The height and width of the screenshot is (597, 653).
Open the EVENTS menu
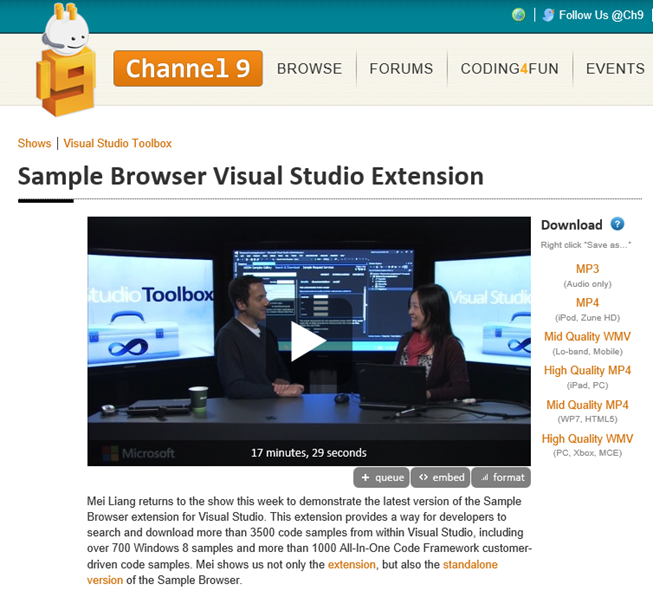tap(615, 68)
